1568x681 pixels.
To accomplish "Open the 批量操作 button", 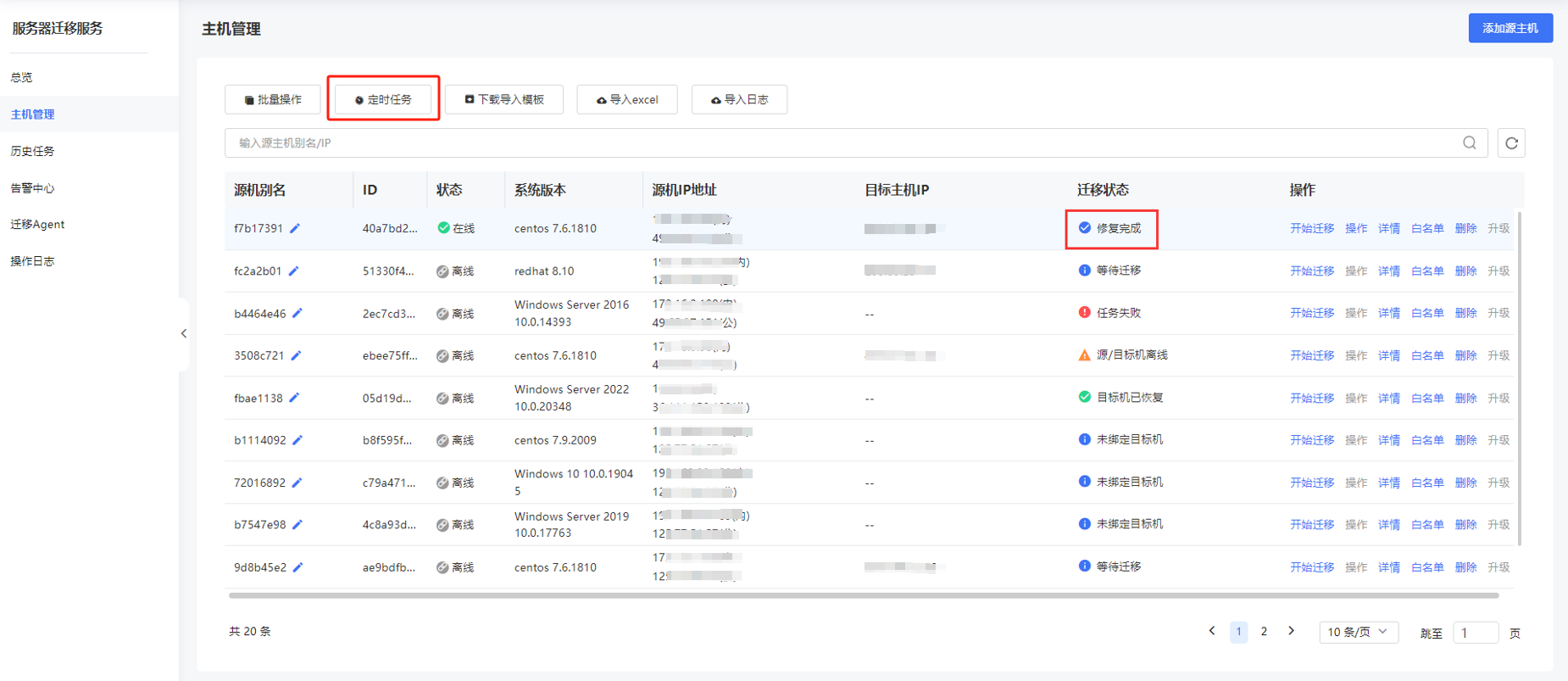I will pos(273,99).
